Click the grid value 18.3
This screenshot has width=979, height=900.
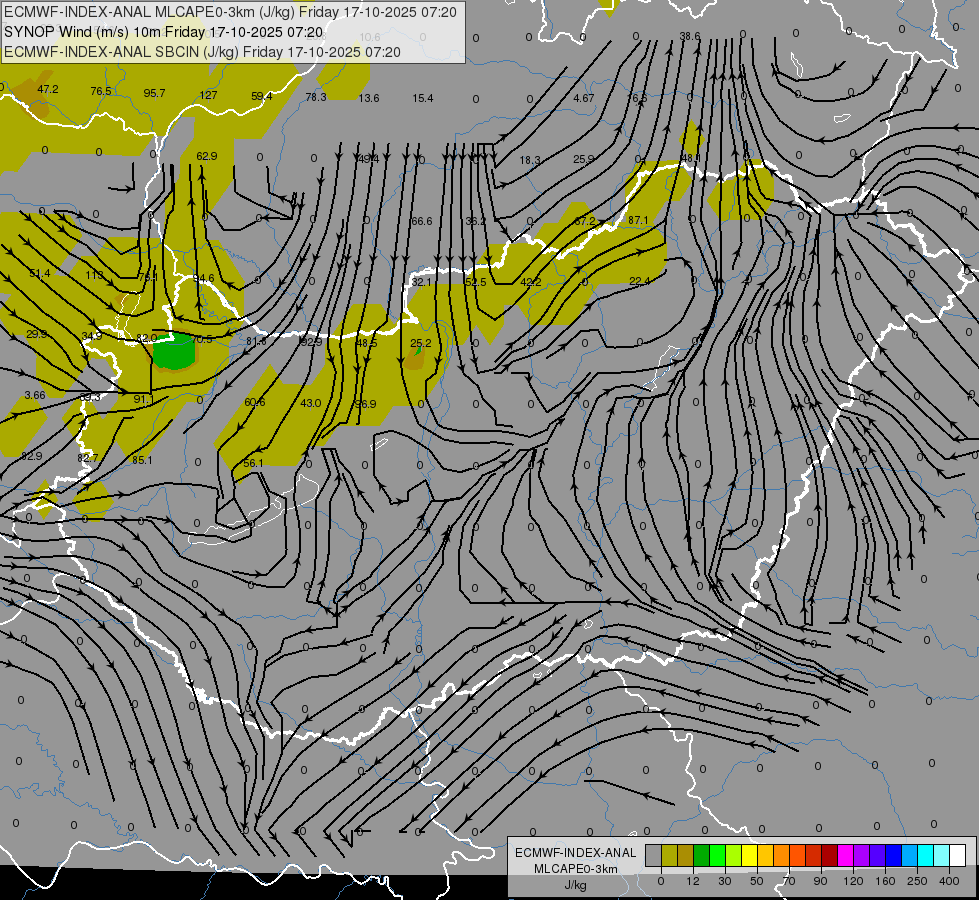(x=529, y=160)
